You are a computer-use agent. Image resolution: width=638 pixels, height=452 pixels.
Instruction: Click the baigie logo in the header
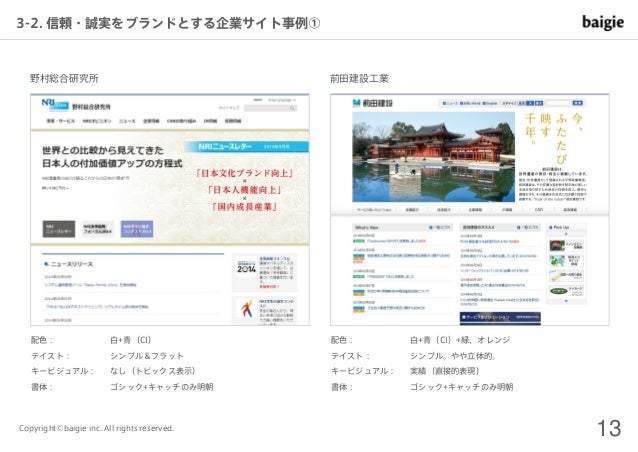point(603,22)
